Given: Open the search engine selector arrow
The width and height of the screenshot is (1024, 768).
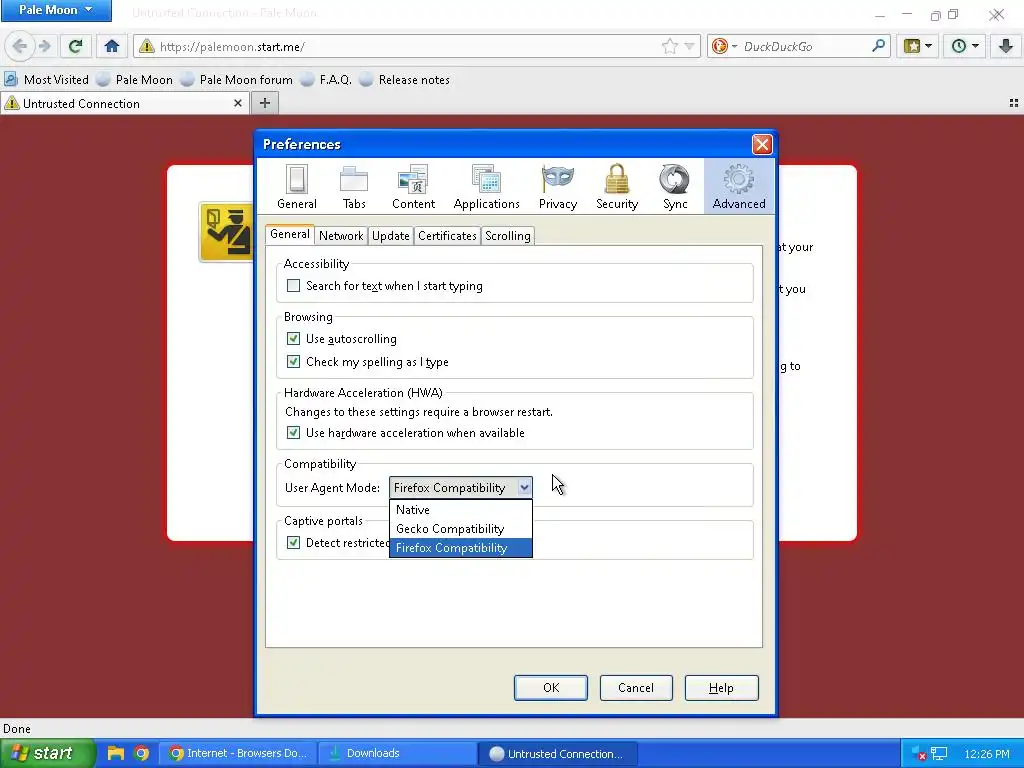Looking at the screenshot, I should tap(734, 46).
